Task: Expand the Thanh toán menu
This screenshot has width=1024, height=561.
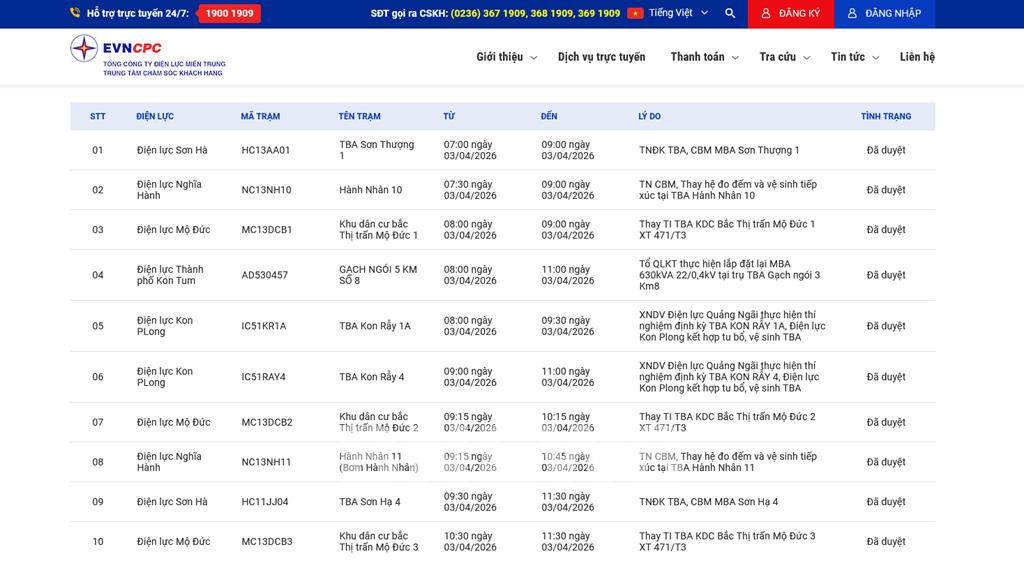Action: point(704,57)
